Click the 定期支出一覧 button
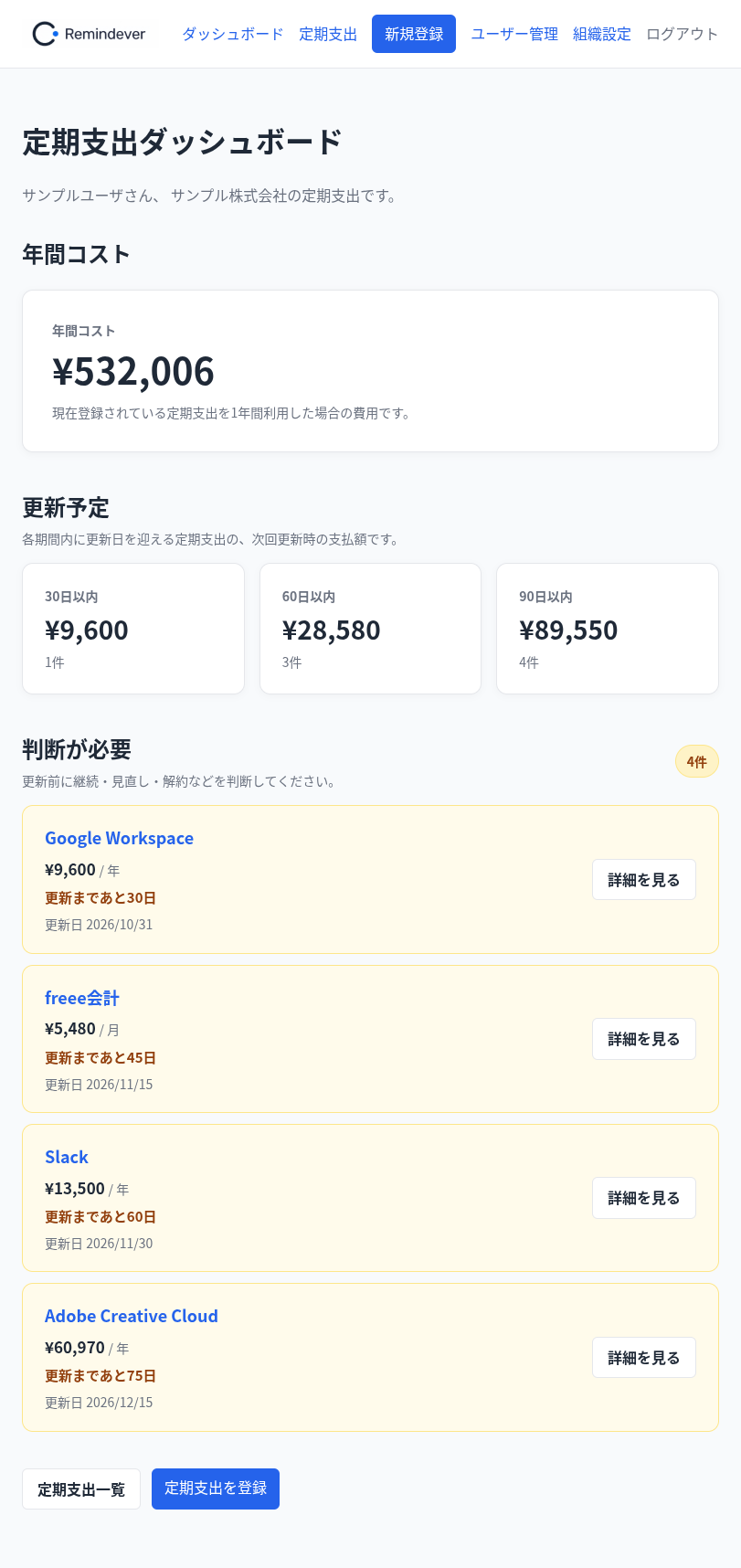 (81, 1489)
